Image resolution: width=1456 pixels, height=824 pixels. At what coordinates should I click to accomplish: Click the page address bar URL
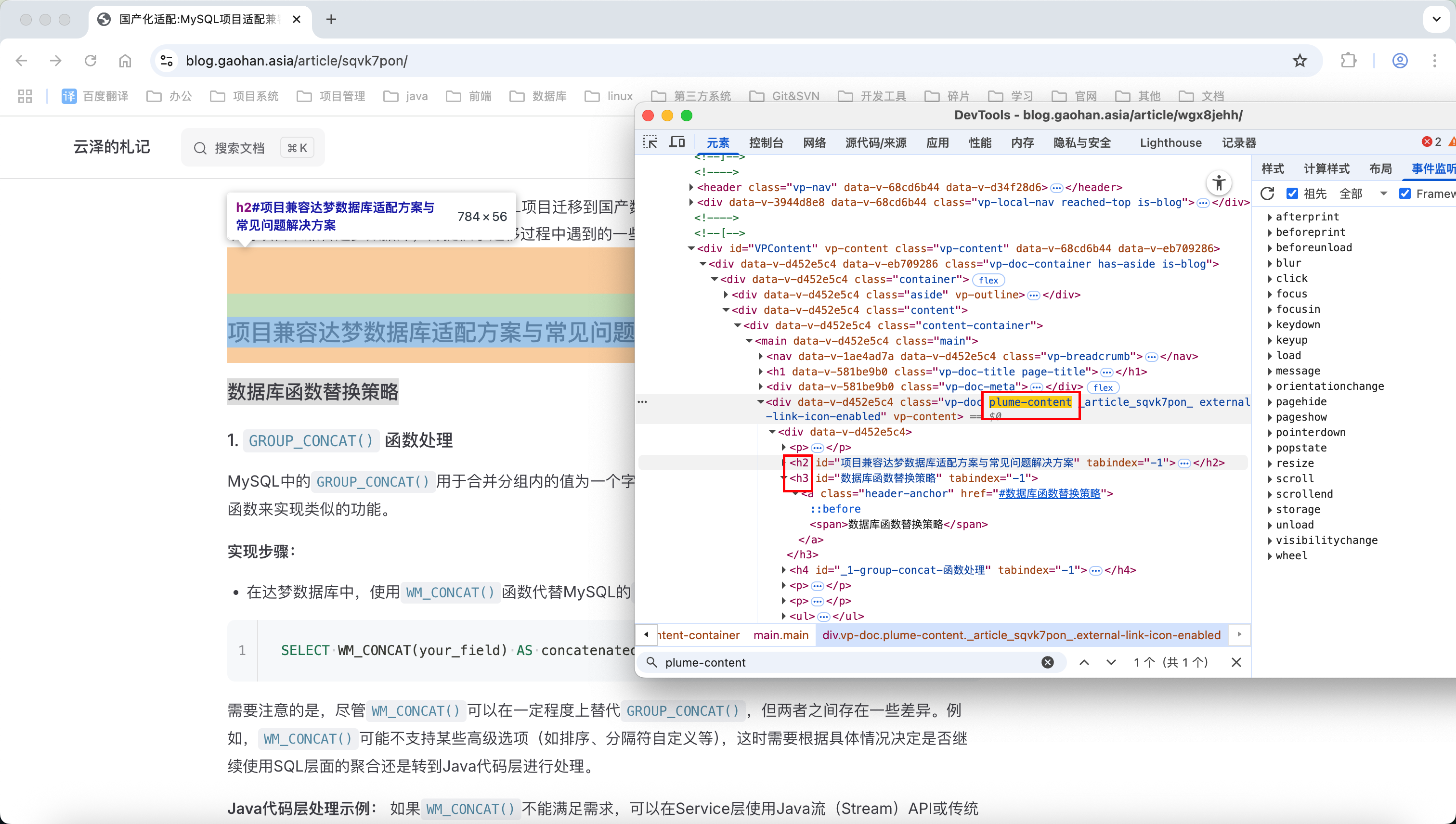click(297, 61)
